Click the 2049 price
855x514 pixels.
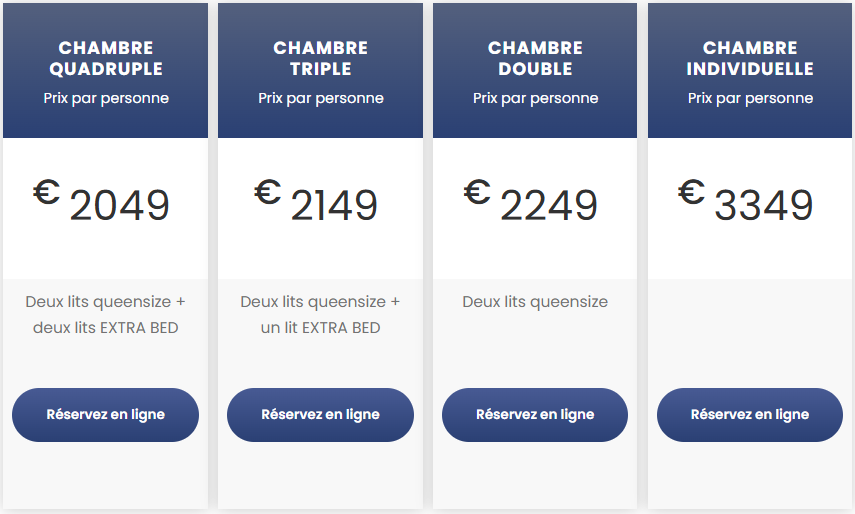[x=119, y=206]
